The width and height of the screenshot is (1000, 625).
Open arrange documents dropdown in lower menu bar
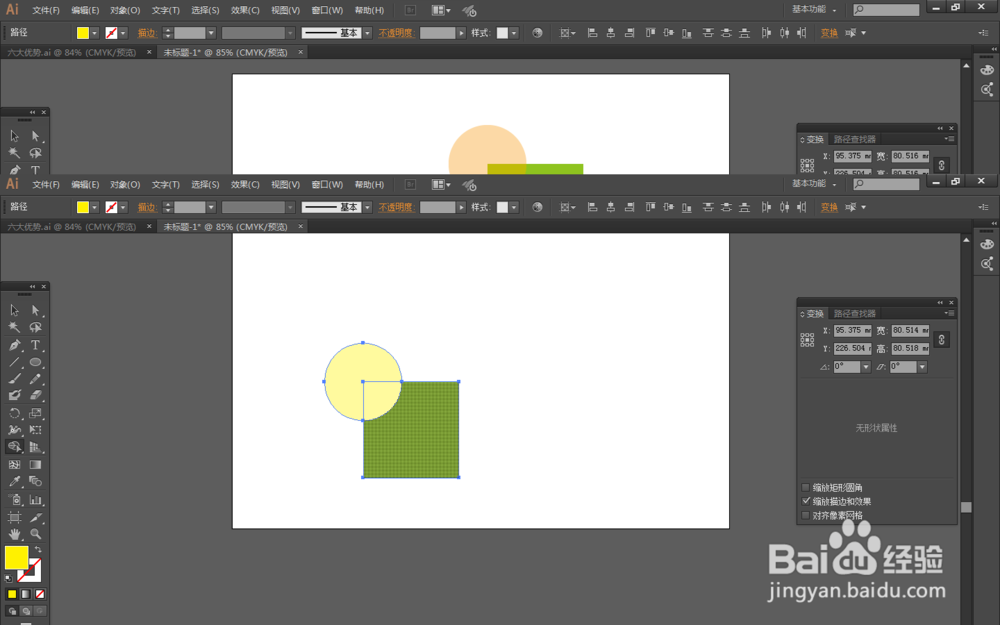[x=441, y=185]
